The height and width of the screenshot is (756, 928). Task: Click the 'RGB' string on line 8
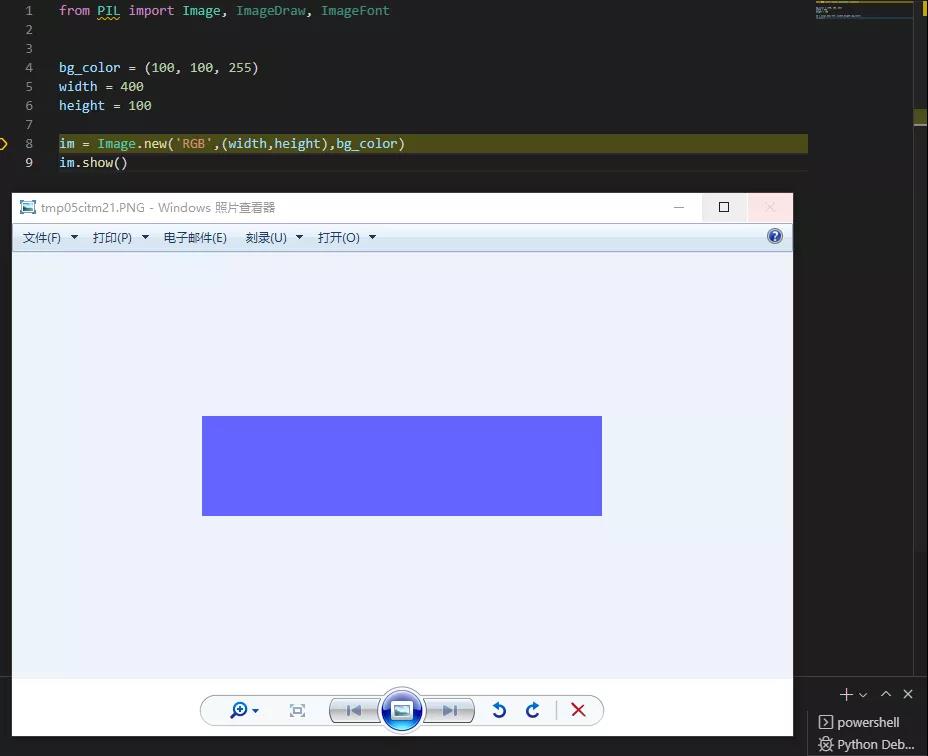(194, 144)
